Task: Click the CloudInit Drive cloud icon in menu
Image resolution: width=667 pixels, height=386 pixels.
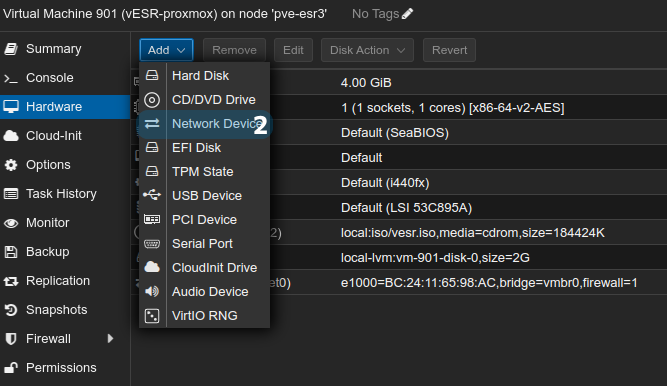Action: (x=152, y=267)
